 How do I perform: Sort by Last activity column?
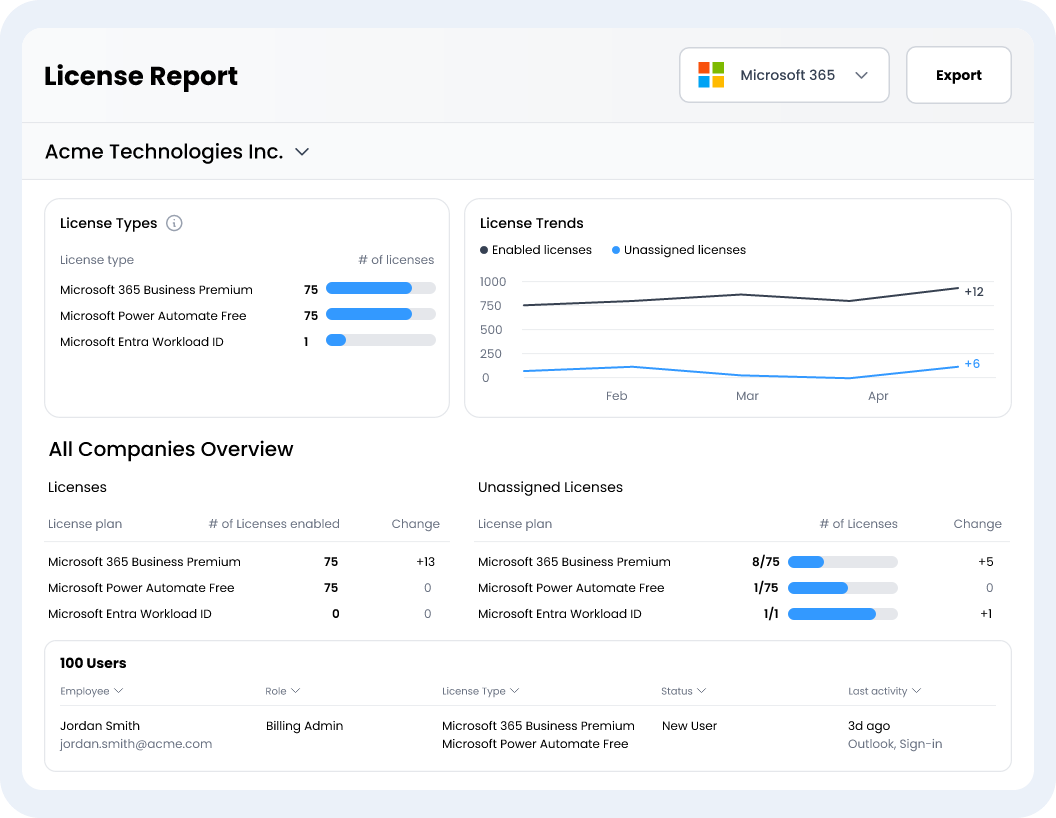(884, 691)
